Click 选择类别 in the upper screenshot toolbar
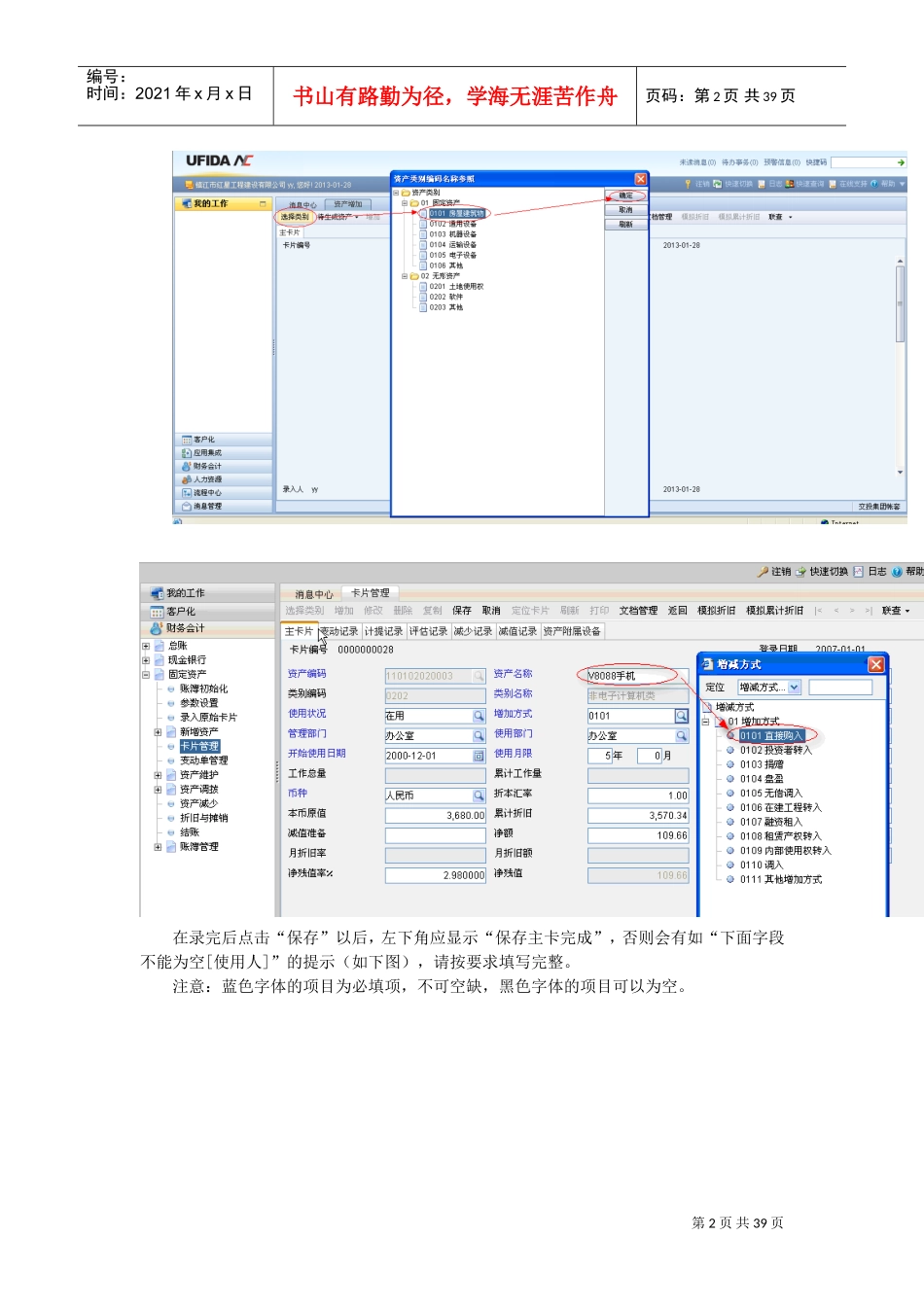The width and height of the screenshot is (924, 1307). click(295, 217)
